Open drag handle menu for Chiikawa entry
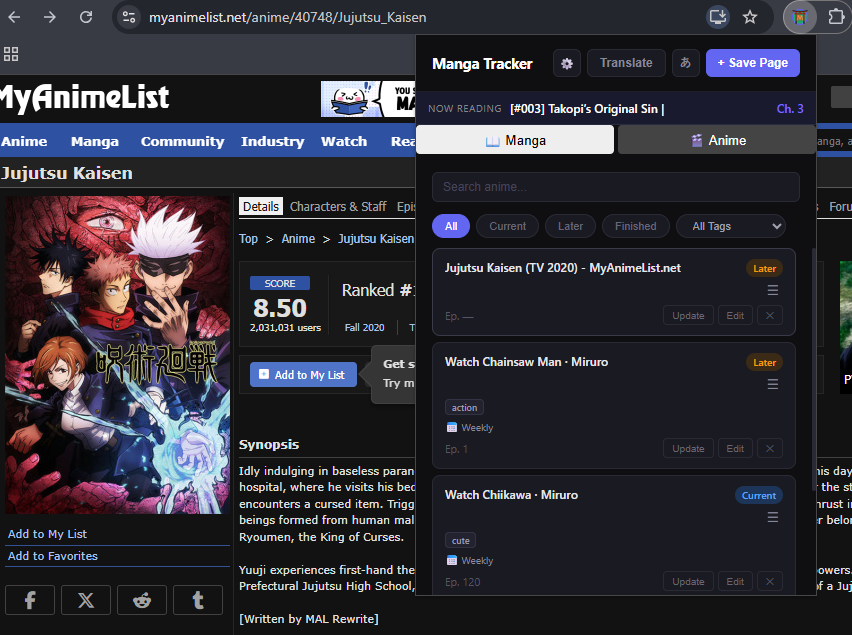852x635 pixels. pos(773,517)
